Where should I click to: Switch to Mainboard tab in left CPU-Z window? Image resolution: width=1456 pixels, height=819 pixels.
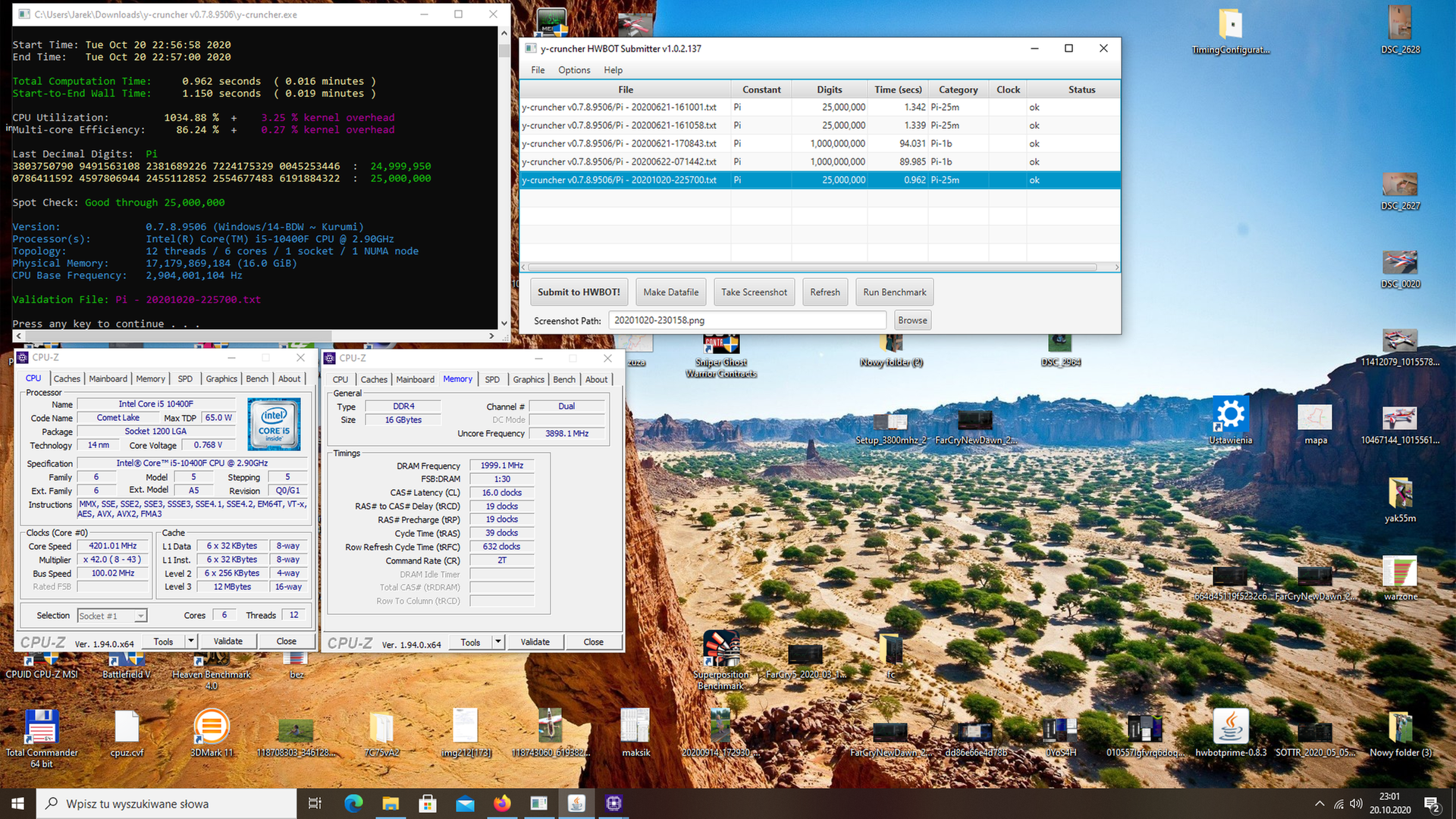pyautogui.click(x=108, y=378)
